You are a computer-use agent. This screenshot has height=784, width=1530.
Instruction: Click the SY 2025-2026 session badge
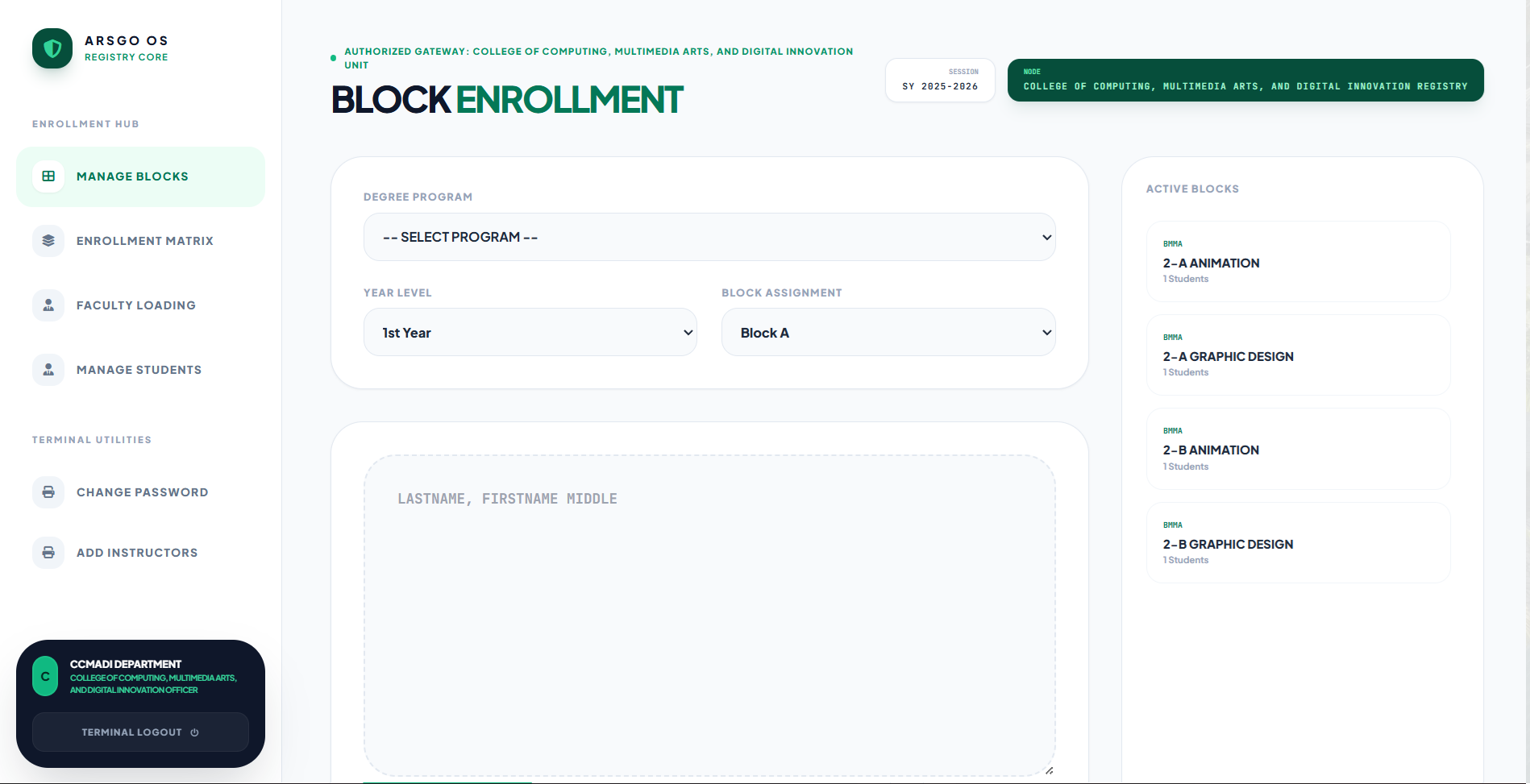[x=940, y=81]
